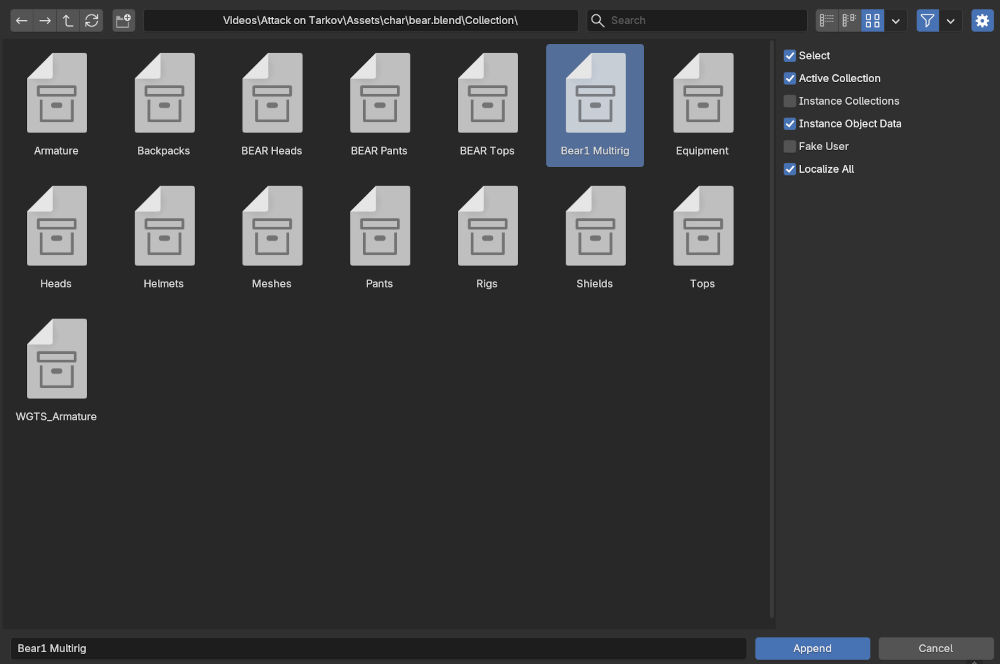This screenshot has width=1000, height=664.
Task: Expand the filter type dropdown
Action: pos(951,20)
